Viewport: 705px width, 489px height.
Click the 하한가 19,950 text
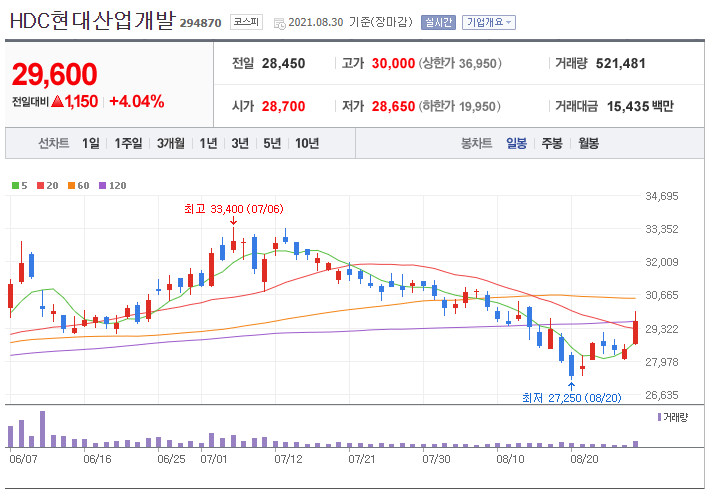(x=460, y=107)
